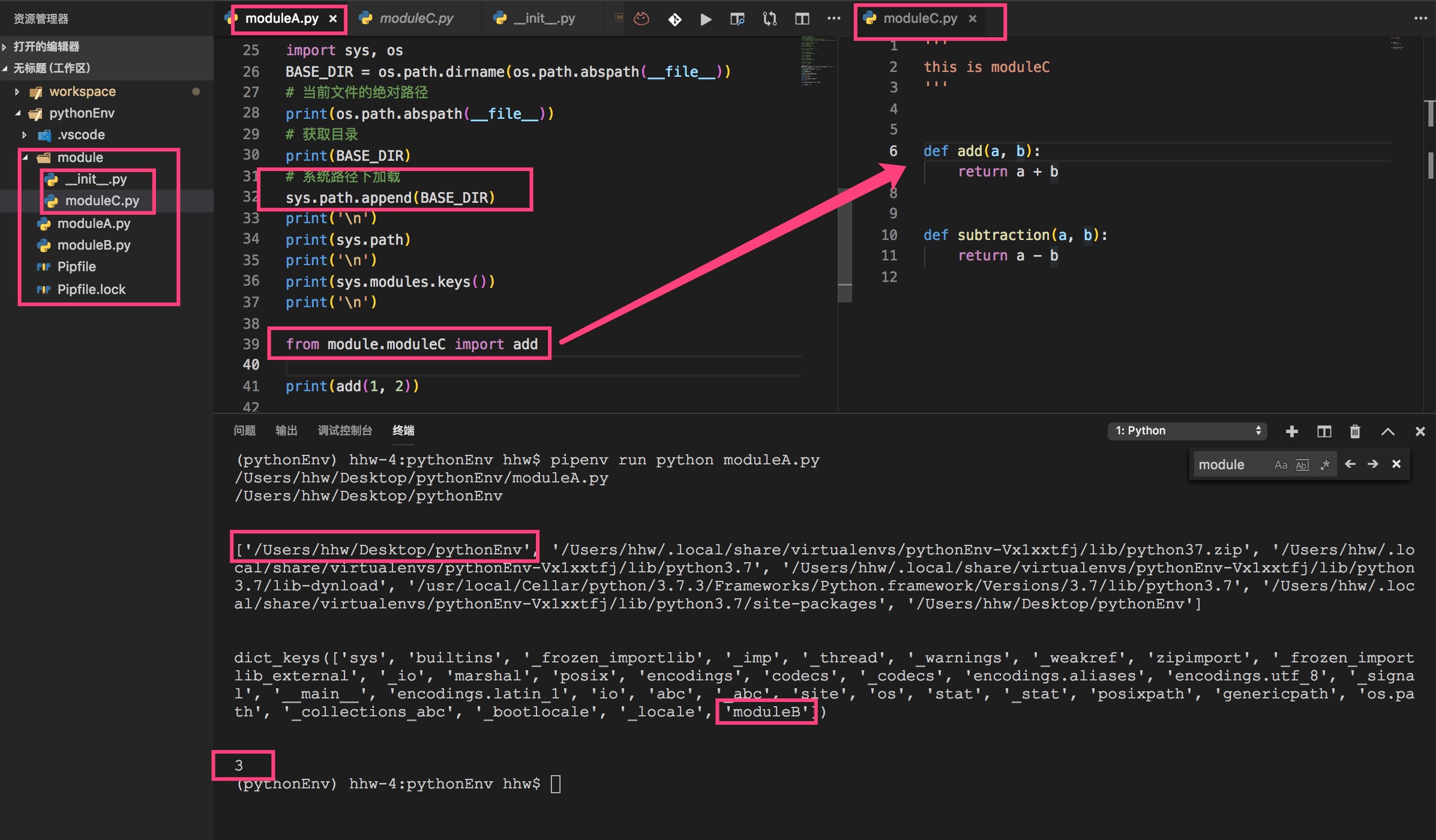The height and width of the screenshot is (840, 1436).
Task: Click the Git diamond icon in editor toolbar
Action: [674, 19]
